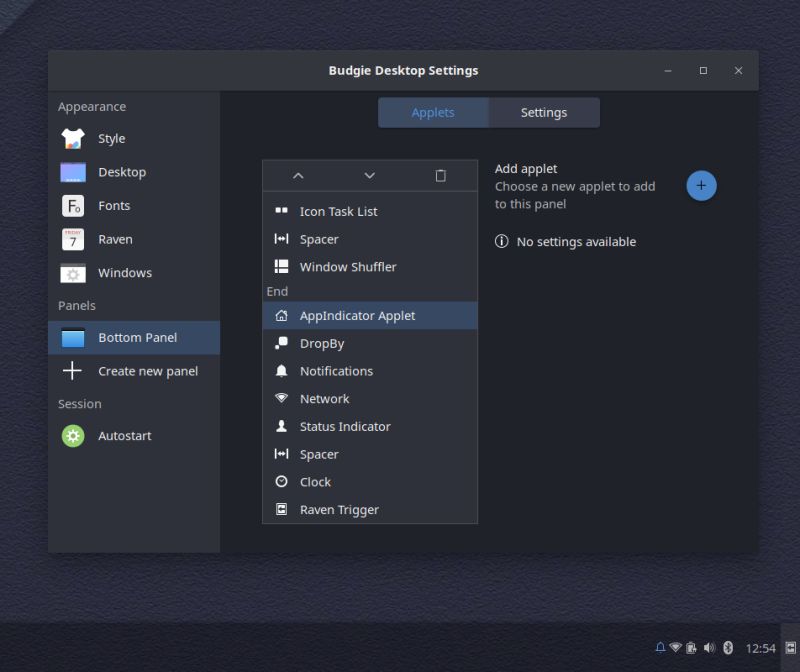Switch to the Settings tab

tap(543, 113)
